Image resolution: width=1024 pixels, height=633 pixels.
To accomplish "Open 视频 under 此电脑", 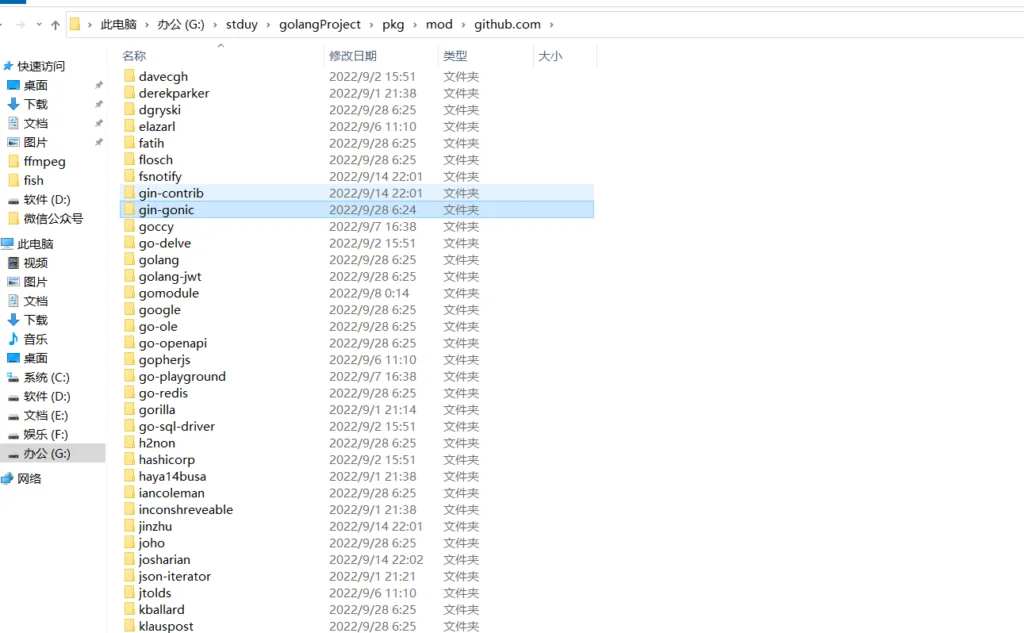I will (35, 263).
